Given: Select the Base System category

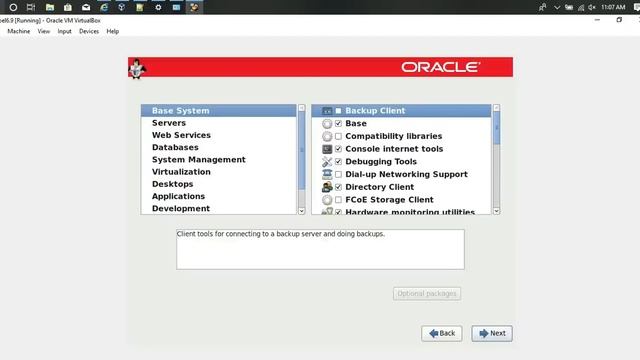Looking at the screenshot, I should pos(219,111).
